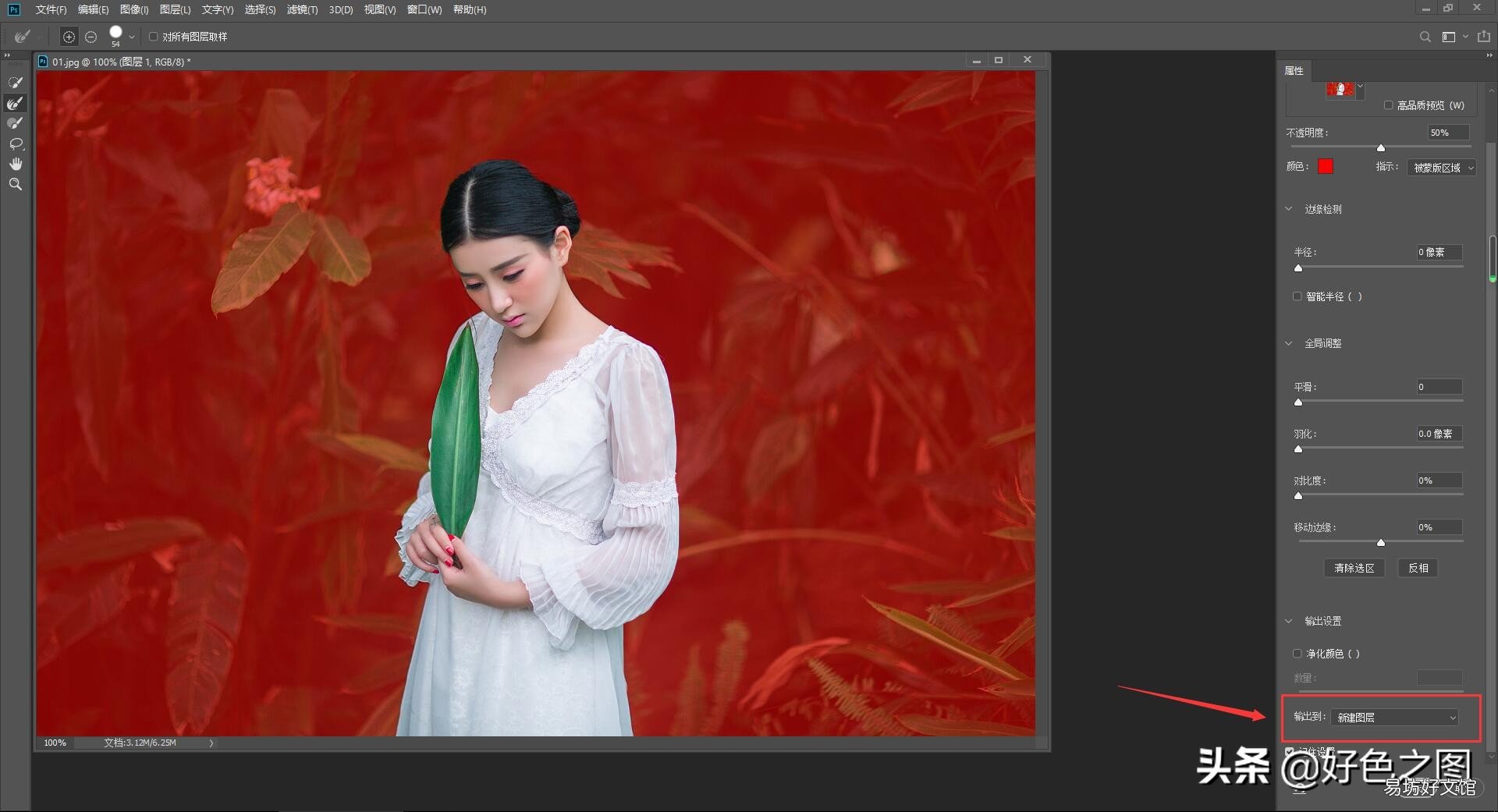1498x812 pixels.
Task: Select the Quick Selection tool
Action: click(x=15, y=82)
